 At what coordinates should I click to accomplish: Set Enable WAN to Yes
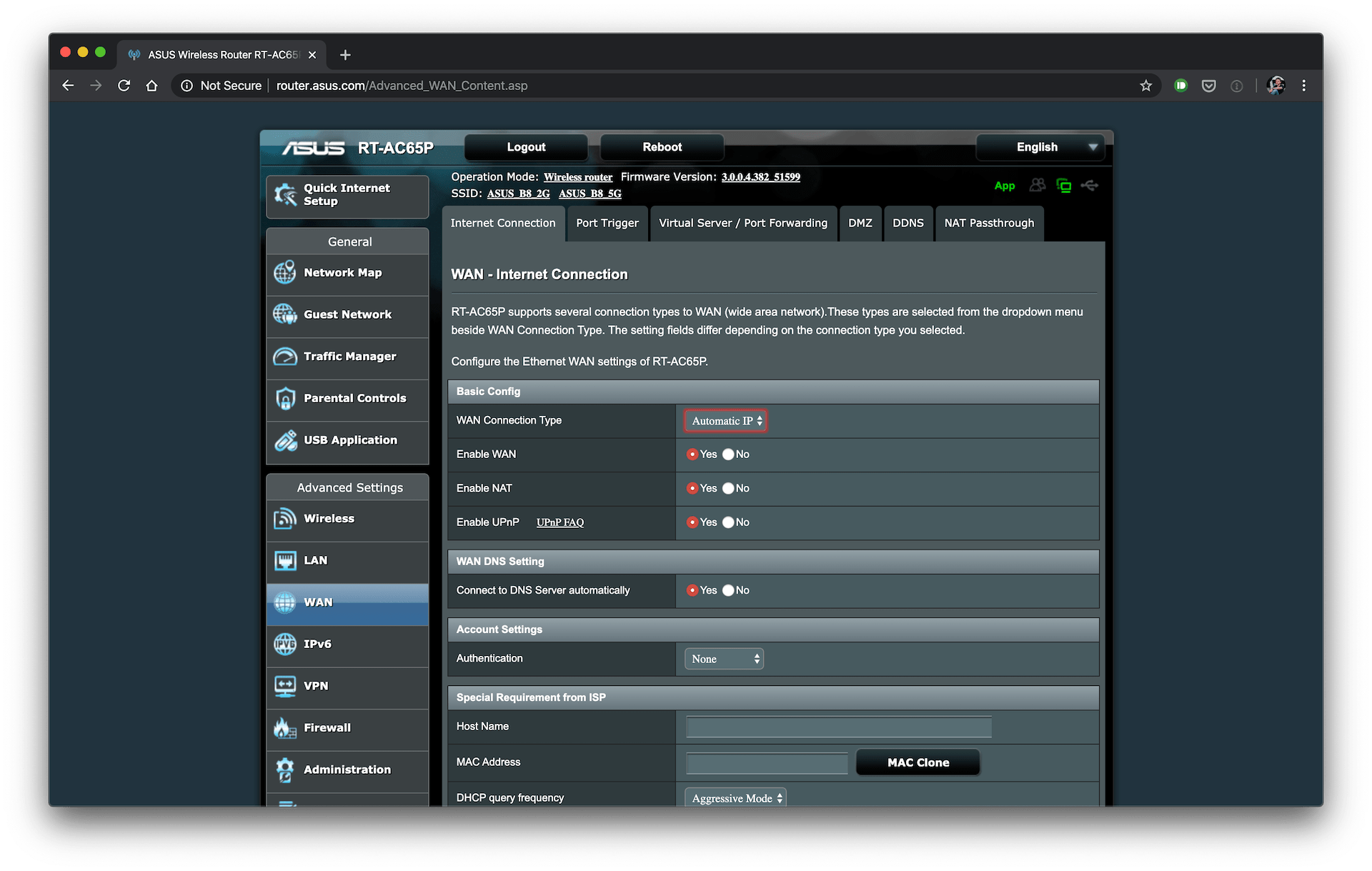(692, 454)
